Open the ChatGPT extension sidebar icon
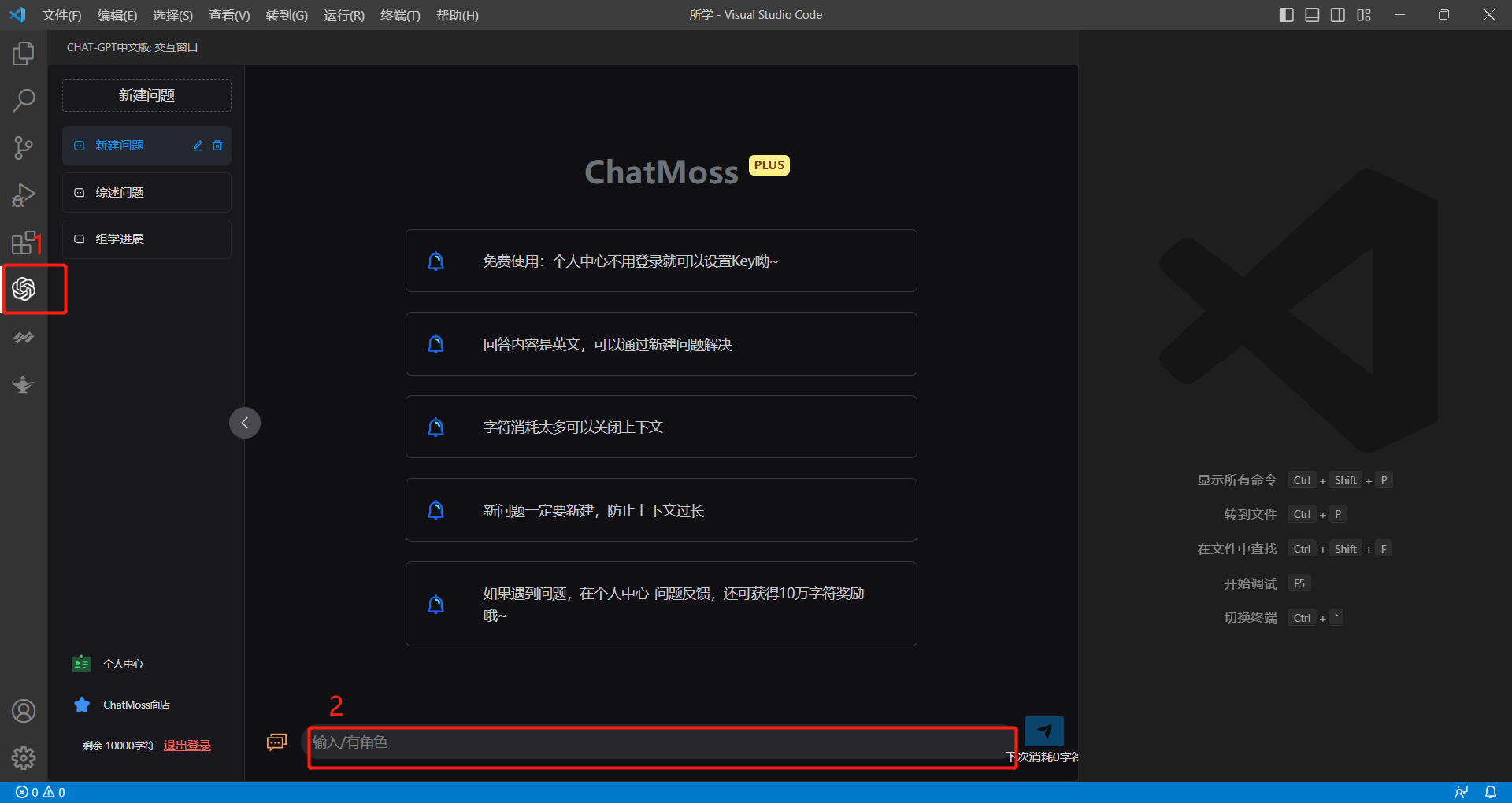 tap(24, 289)
